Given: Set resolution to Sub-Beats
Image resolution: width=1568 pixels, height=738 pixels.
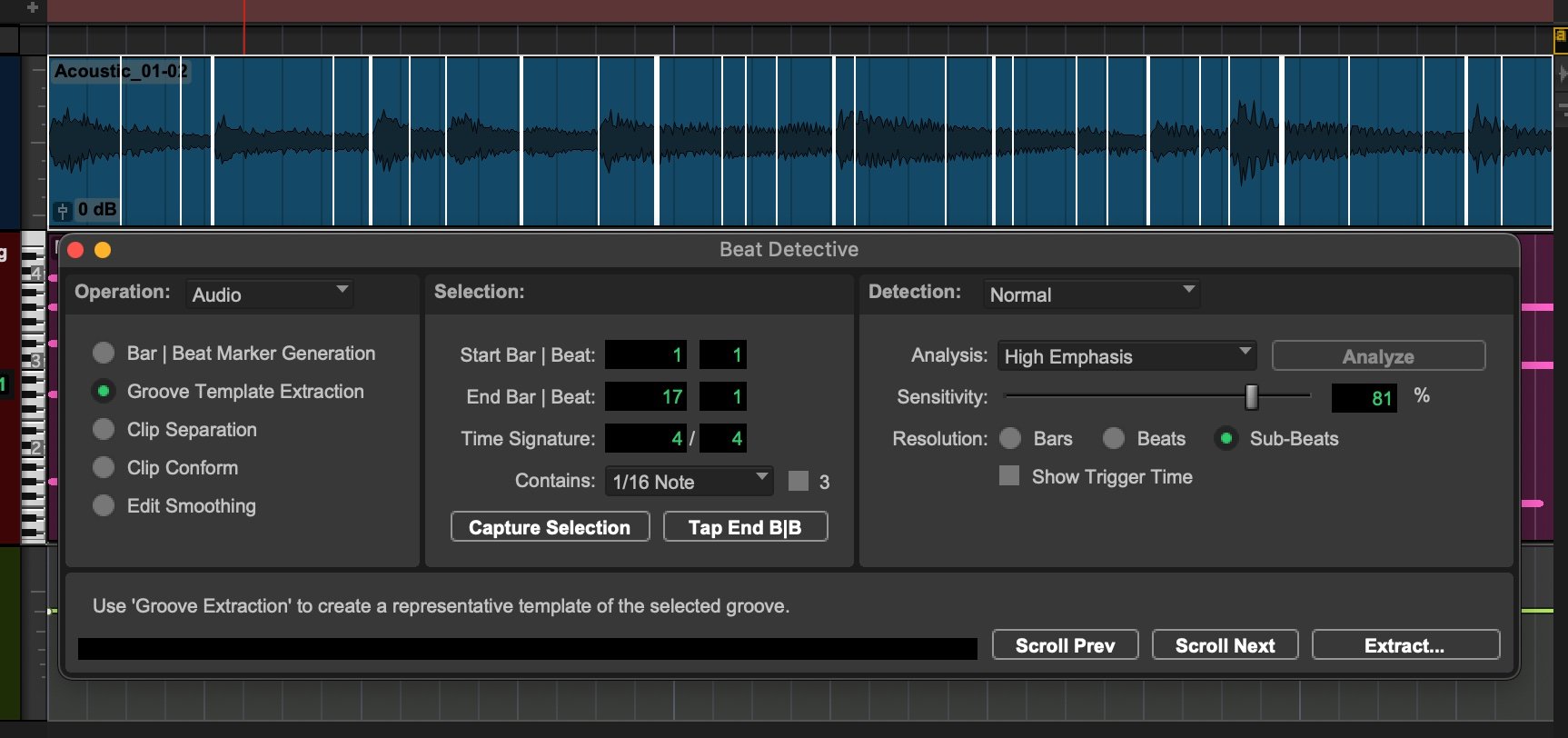Looking at the screenshot, I should (x=1226, y=438).
